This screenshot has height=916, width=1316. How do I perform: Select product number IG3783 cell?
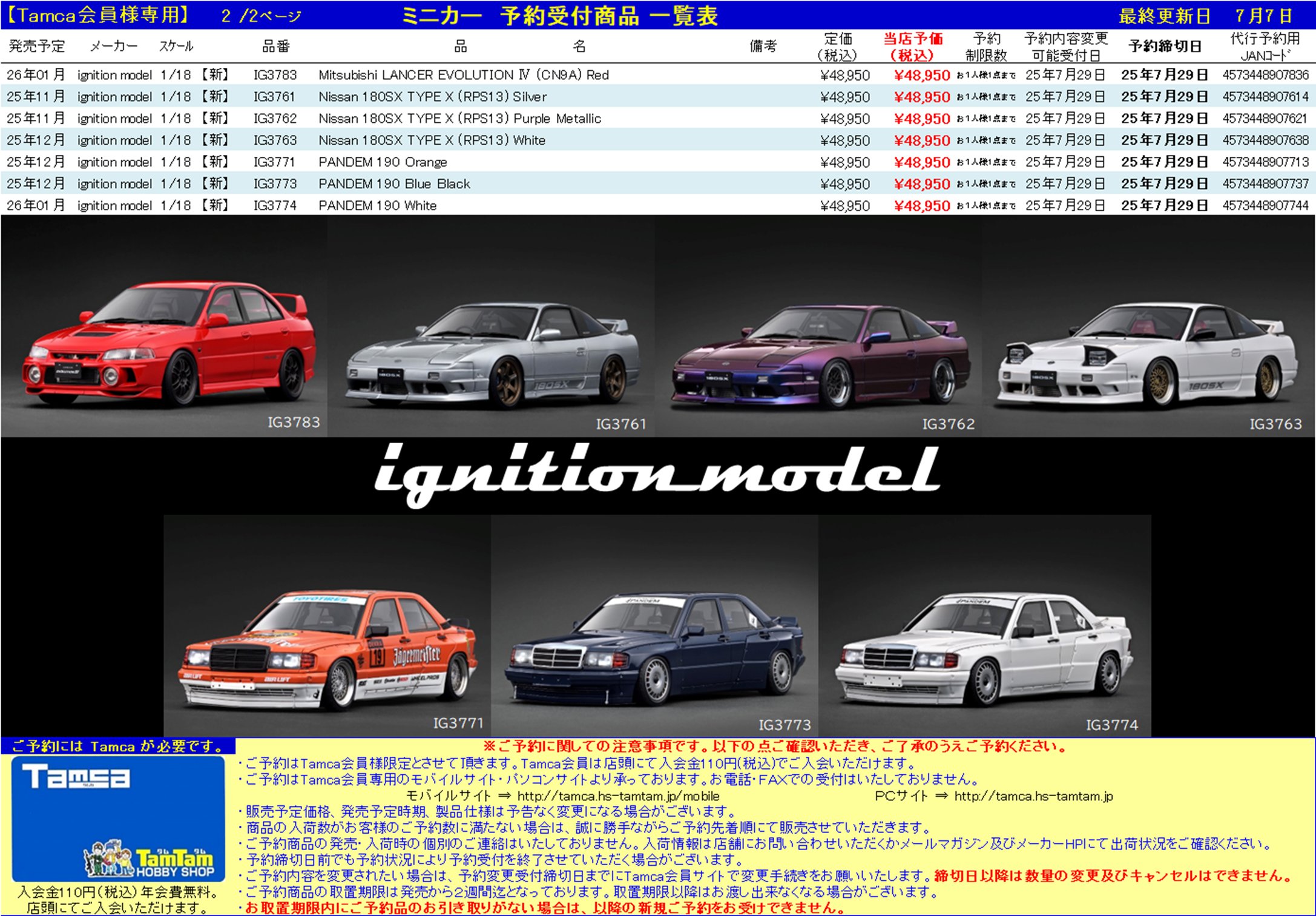tap(275, 75)
